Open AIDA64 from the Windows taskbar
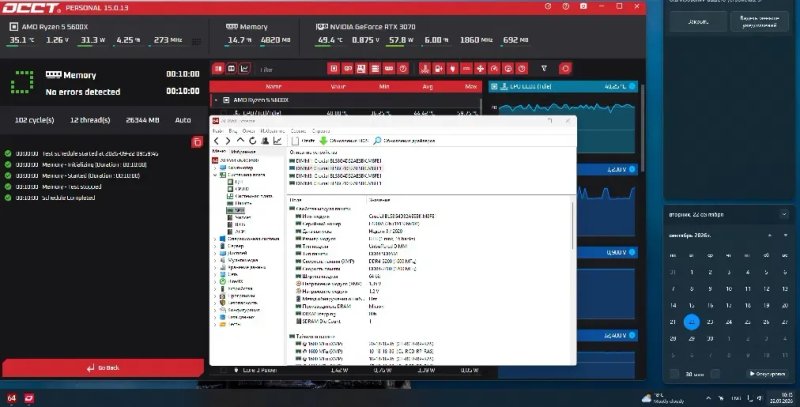 click(x=11, y=398)
